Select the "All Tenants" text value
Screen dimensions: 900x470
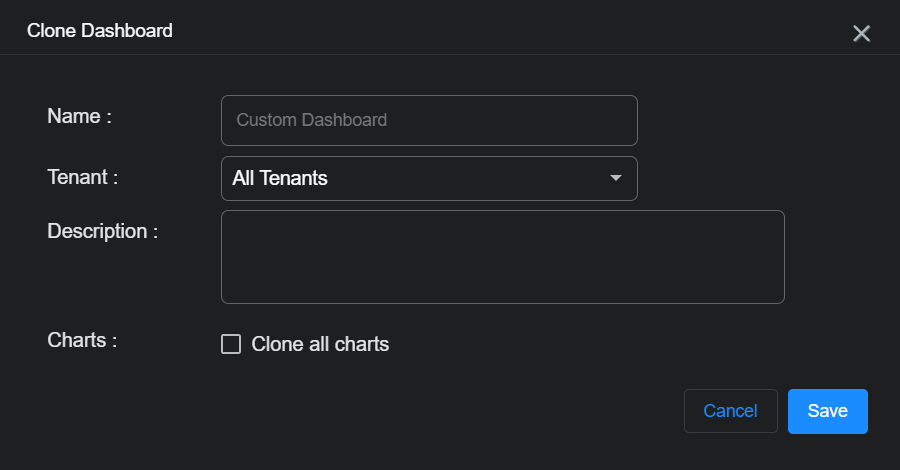click(280, 178)
